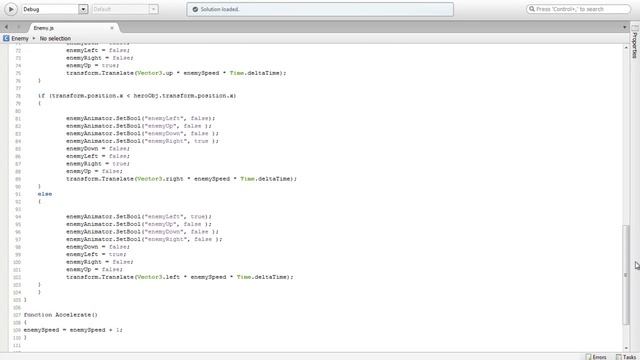The image size is (640, 360).
Task: Click the line comparing position.x to heroObj
Action: (137, 96)
